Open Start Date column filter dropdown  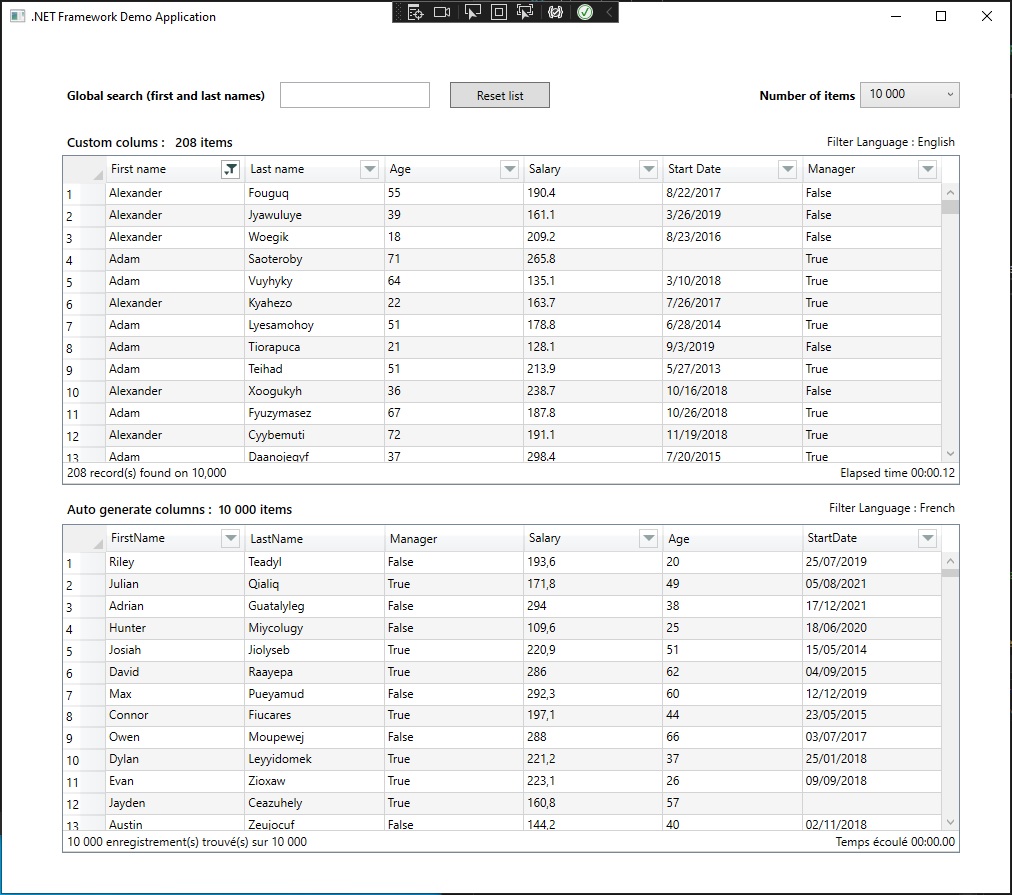(x=788, y=169)
